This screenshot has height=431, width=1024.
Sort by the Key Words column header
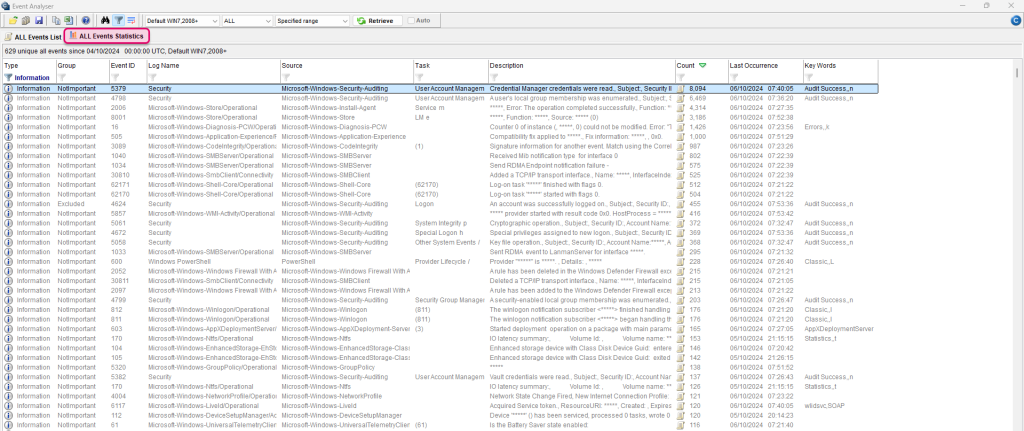point(840,66)
